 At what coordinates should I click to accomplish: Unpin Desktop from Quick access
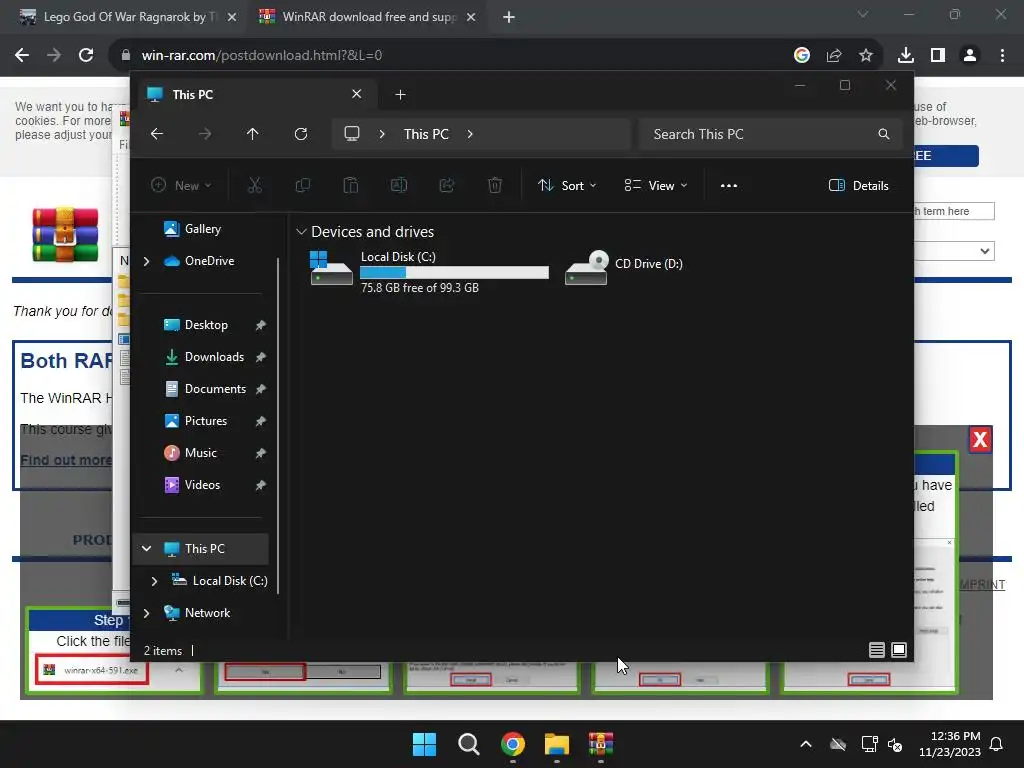(x=261, y=325)
